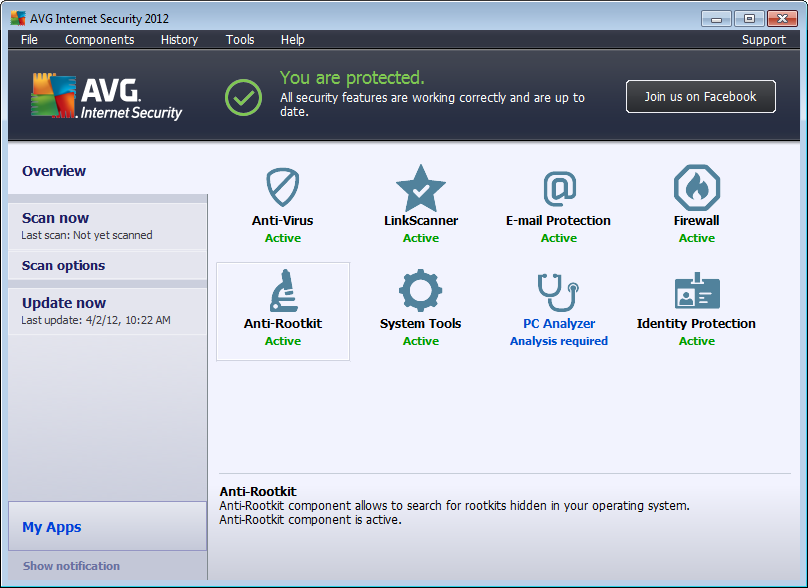Click the AVG Internet Security logo
The height and width of the screenshot is (588, 808).
[x=106, y=96]
